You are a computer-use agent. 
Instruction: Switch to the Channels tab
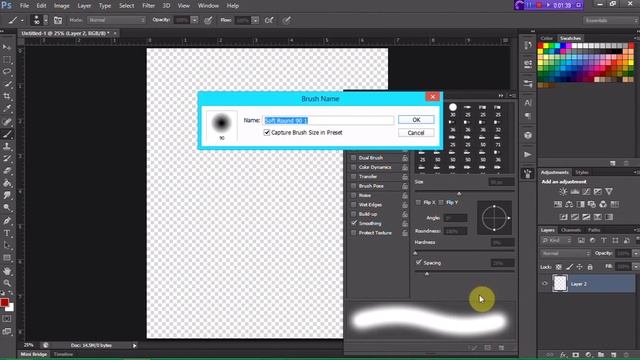pyautogui.click(x=571, y=230)
